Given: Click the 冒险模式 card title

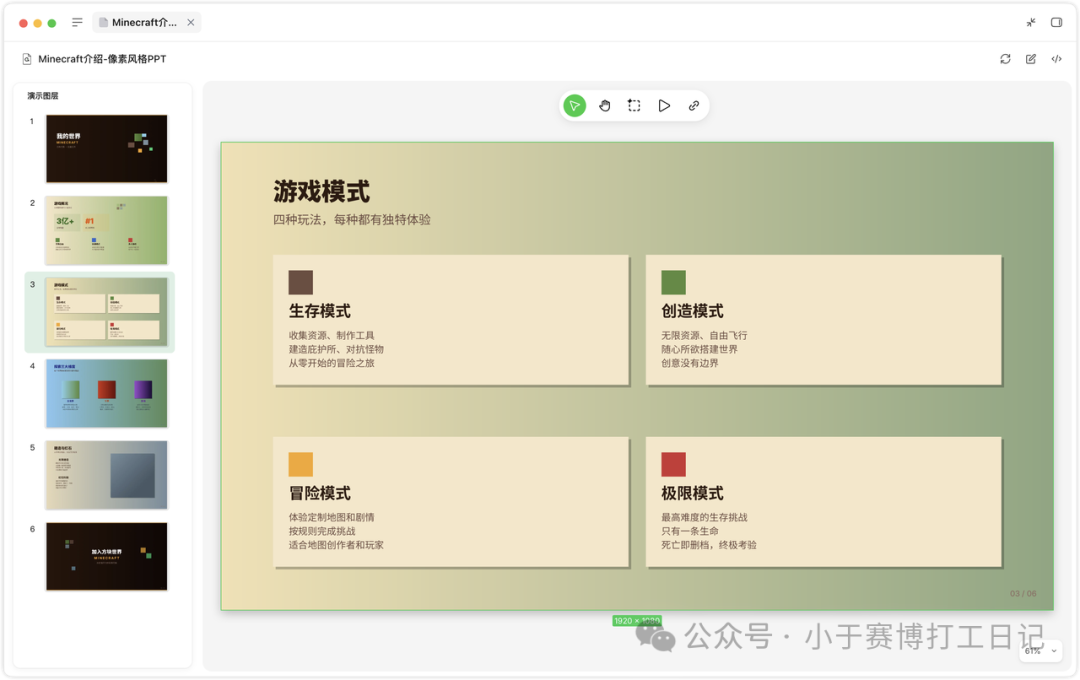Looking at the screenshot, I should pos(320,493).
